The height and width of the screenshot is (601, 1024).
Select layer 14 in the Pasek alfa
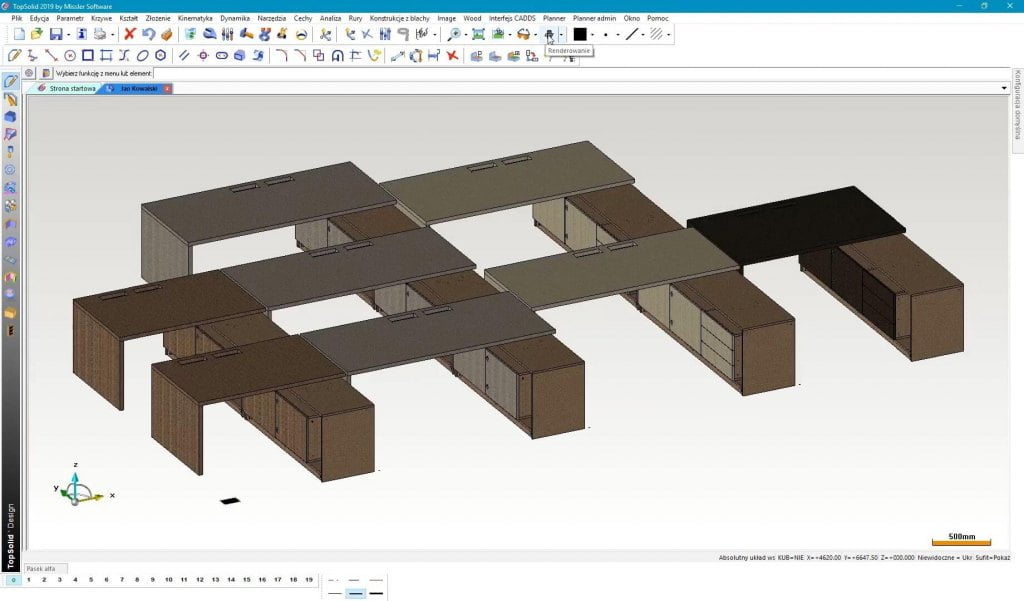point(231,579)
